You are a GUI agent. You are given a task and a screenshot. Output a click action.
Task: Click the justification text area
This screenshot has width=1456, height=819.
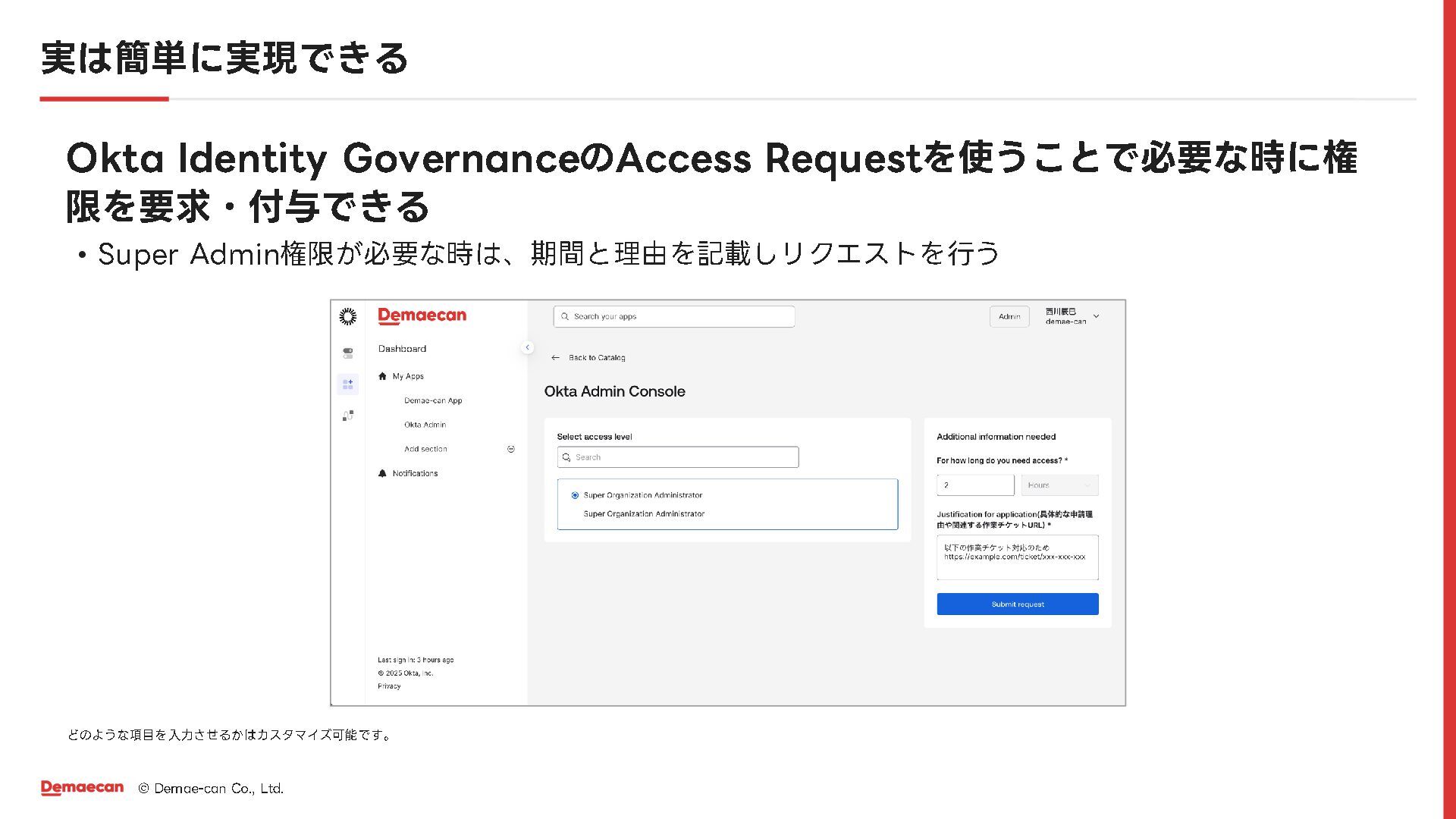[1017, 557]
